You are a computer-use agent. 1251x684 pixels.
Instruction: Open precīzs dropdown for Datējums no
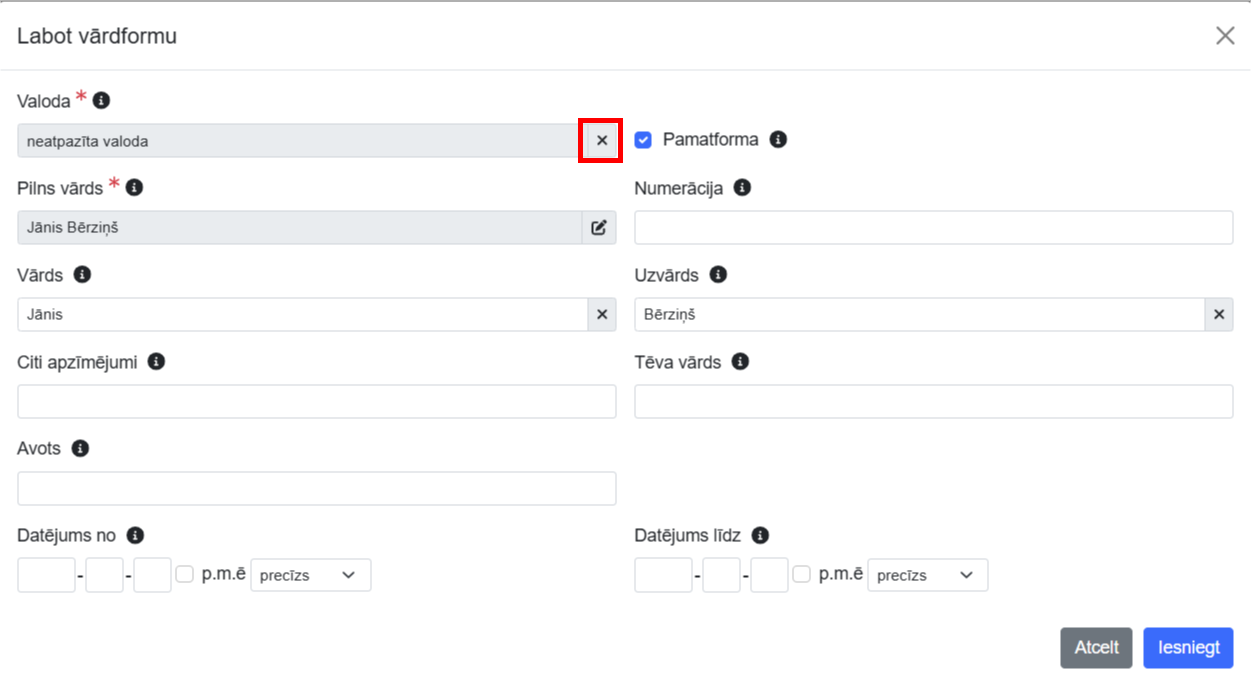tap(310, 576)
